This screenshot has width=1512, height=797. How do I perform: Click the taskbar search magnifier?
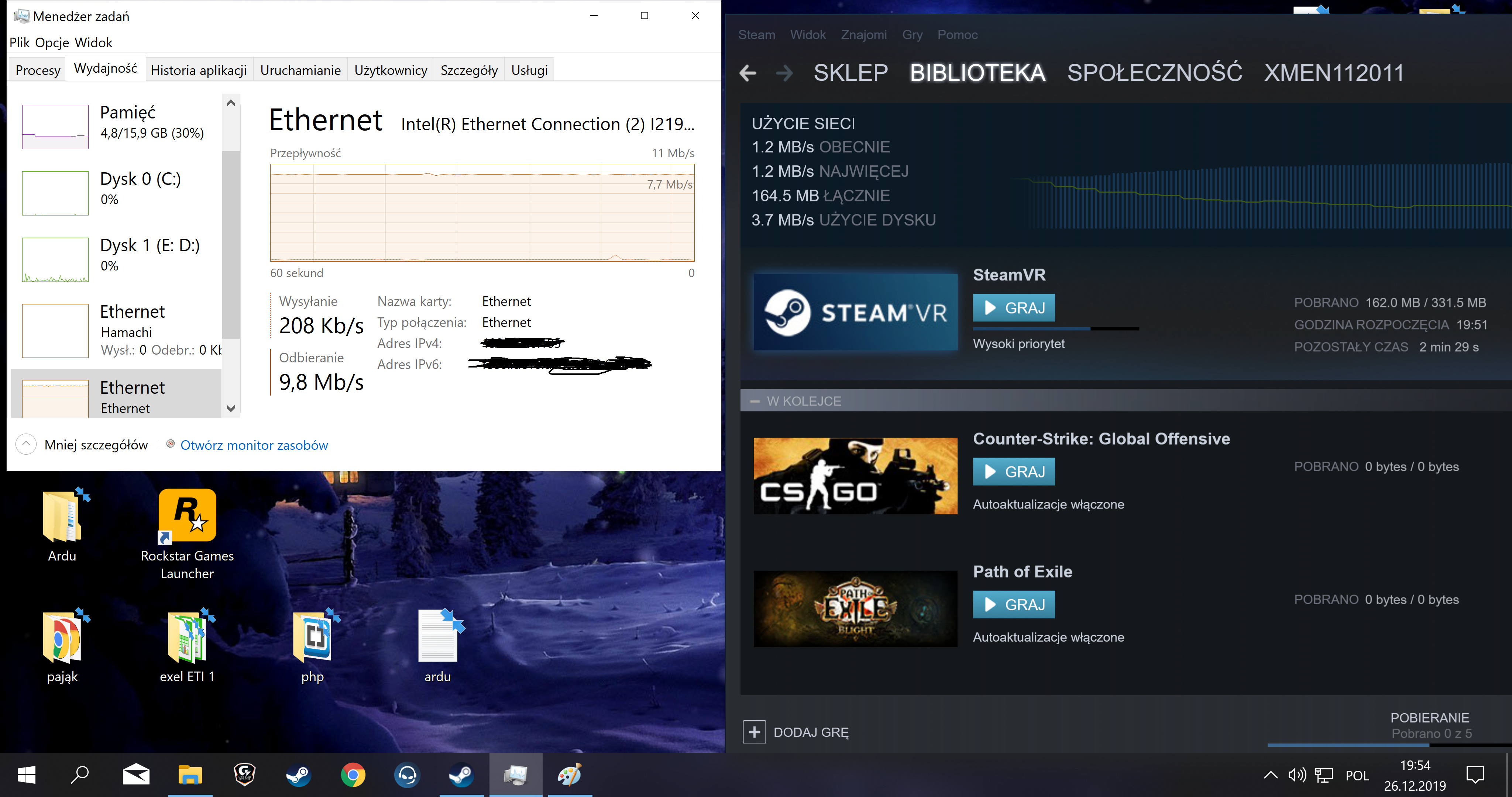79,775
